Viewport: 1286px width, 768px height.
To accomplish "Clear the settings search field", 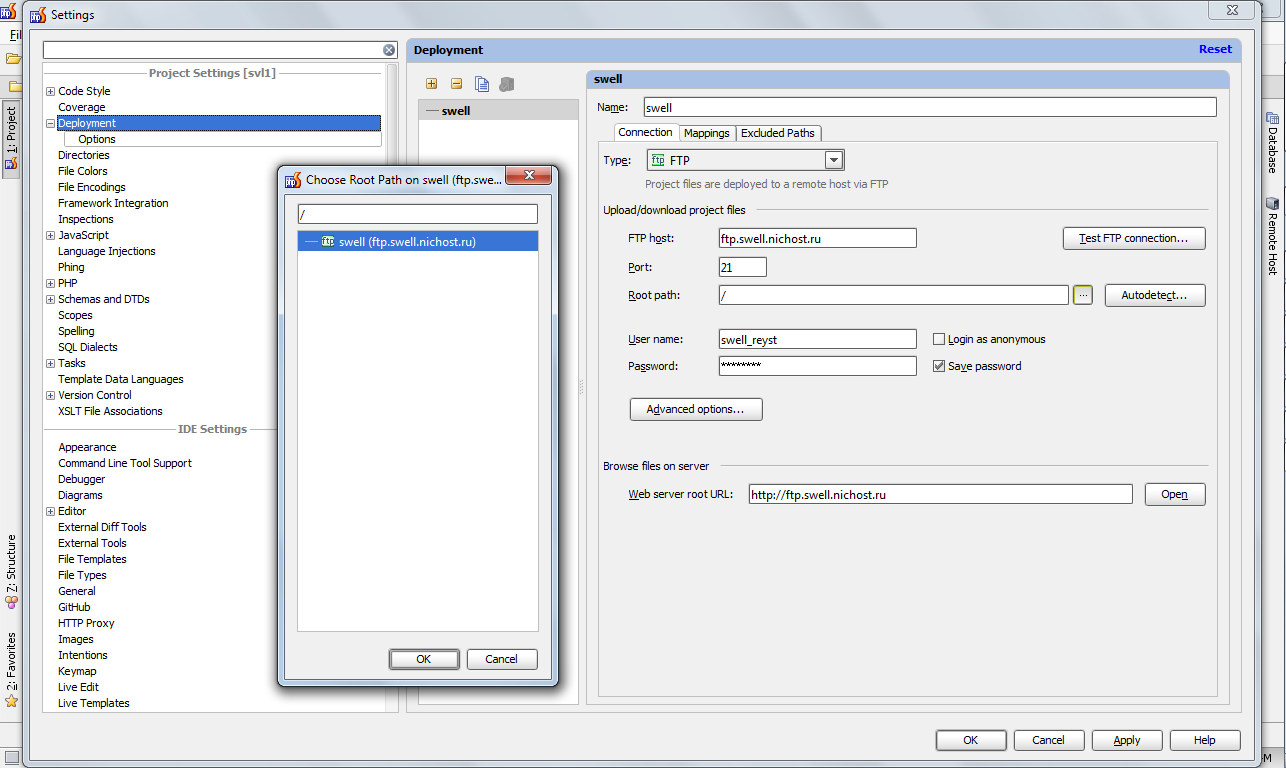I will click(389, 50).
